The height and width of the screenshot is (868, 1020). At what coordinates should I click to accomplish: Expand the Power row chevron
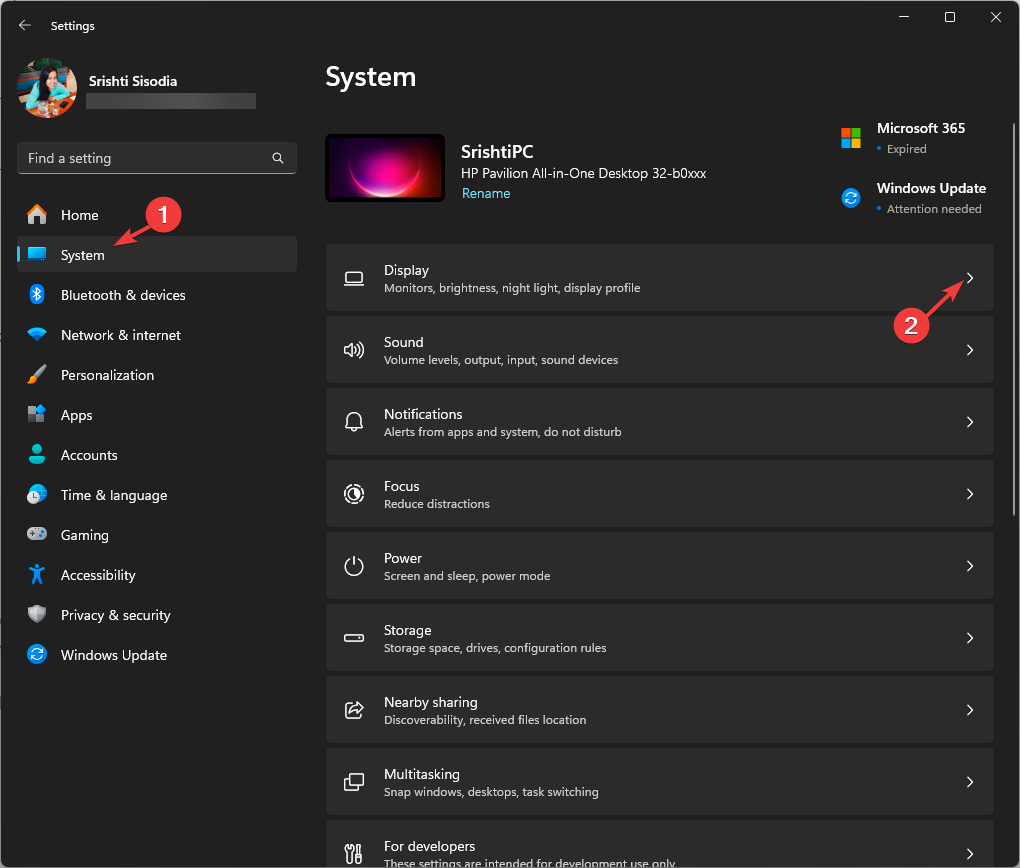(970, 566)
